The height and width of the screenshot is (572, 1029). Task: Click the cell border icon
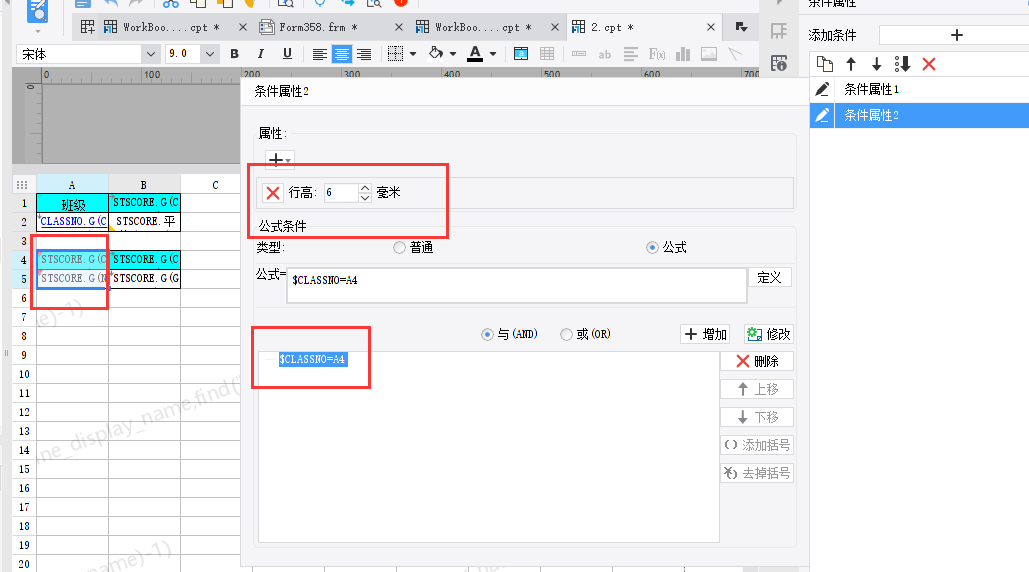[x=395, y=54]
